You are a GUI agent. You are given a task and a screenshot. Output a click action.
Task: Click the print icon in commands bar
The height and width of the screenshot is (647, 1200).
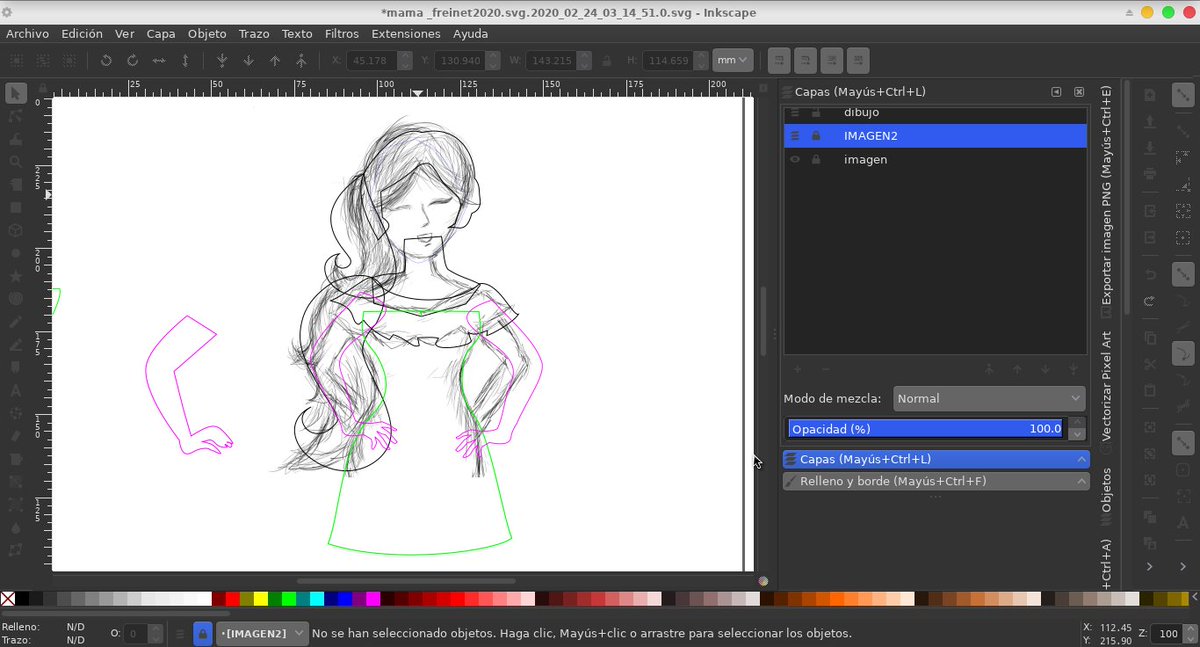[x=1150, y=173]
